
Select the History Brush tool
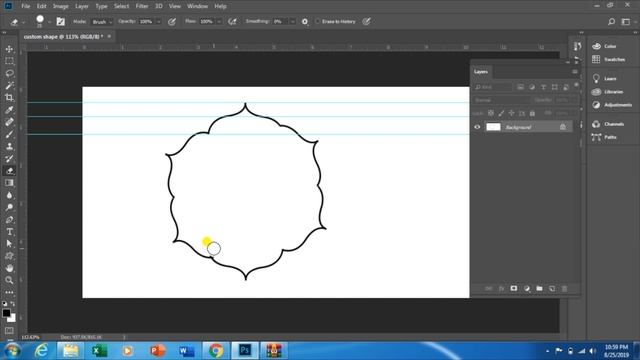tap(9, 159)
